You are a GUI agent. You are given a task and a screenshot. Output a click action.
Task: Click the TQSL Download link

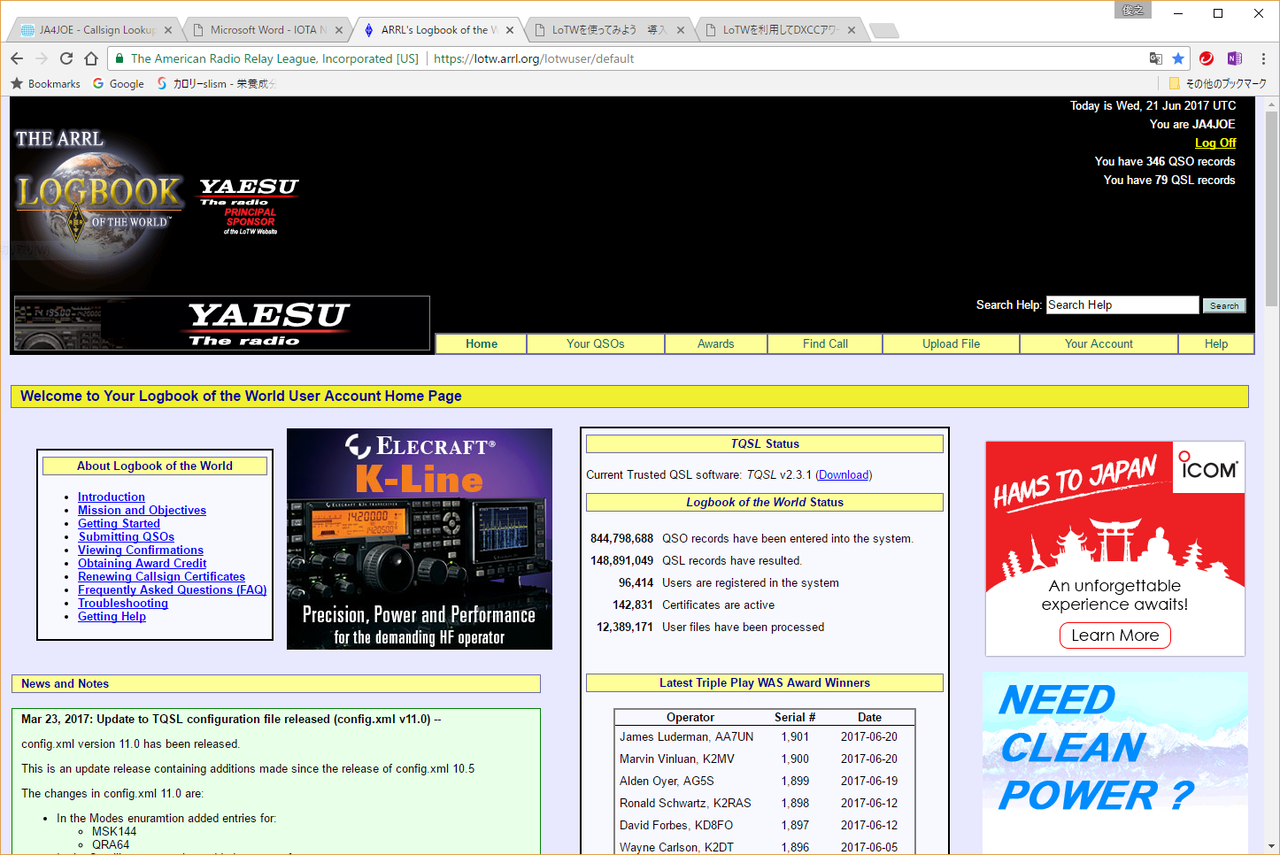(844, 475)
